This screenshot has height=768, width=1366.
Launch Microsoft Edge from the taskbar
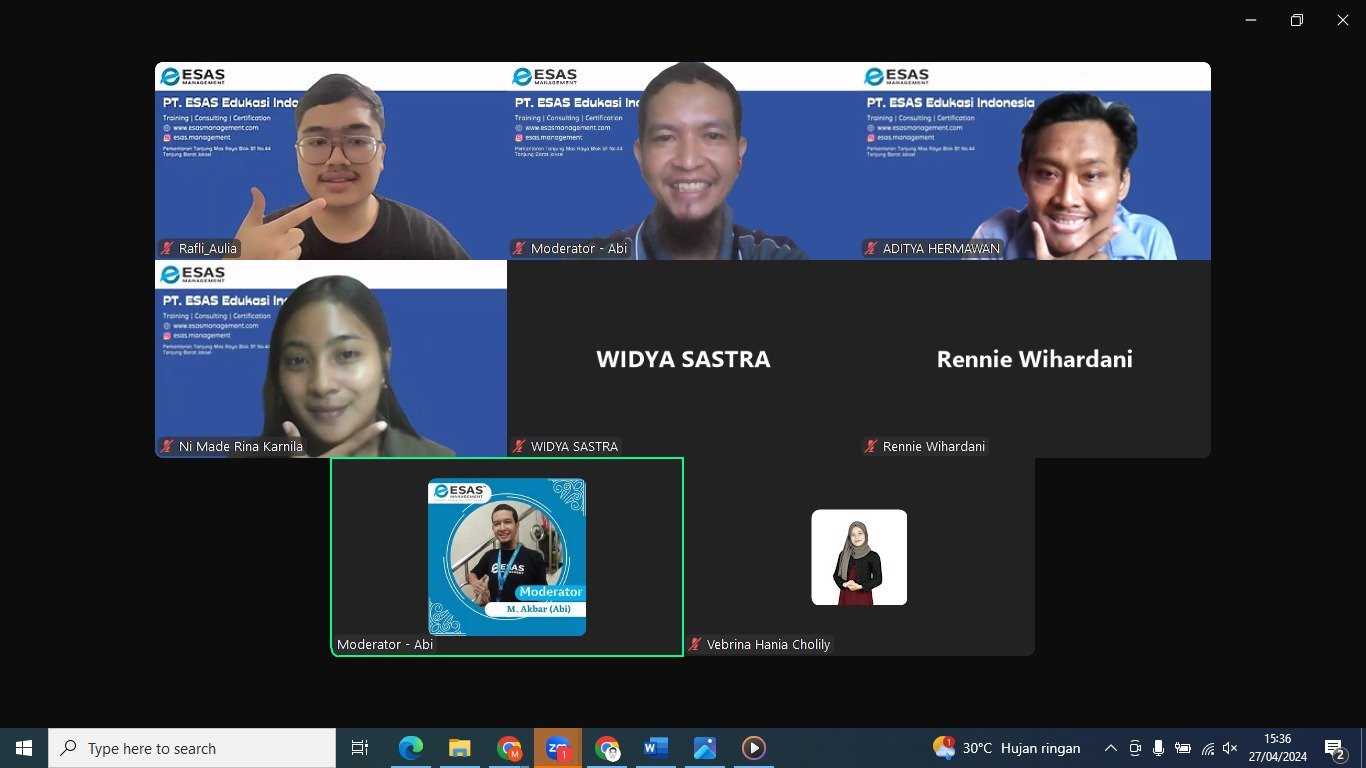(x=410, y=748)
